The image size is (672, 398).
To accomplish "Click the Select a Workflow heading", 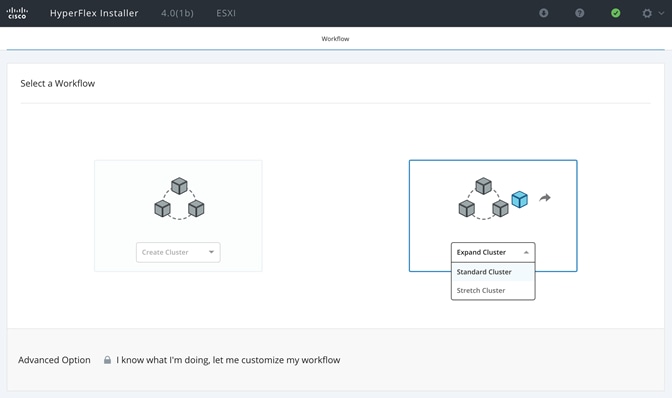I will pyautogui.click(x=58, y=84).
